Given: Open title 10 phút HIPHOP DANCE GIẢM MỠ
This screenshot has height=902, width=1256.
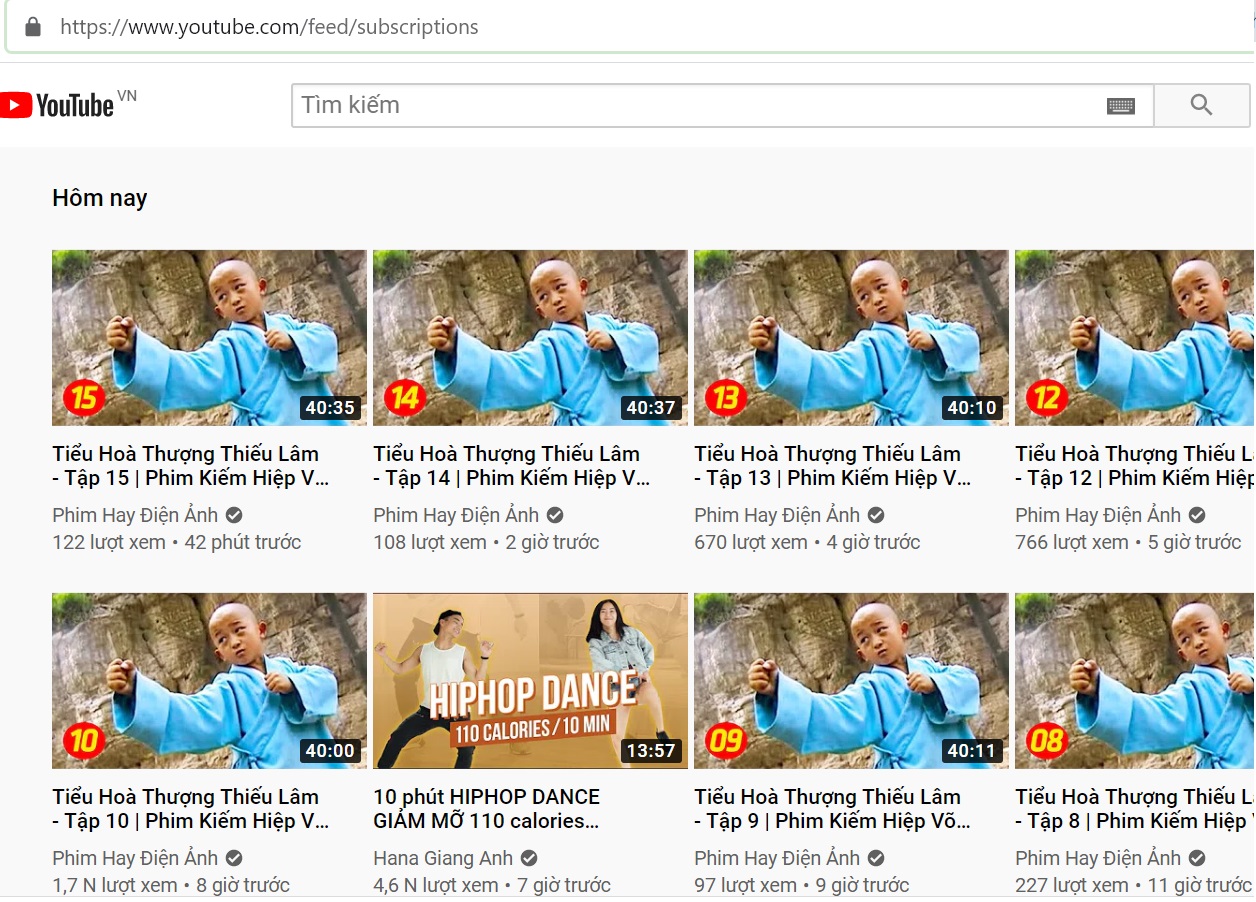Looking at the screenshot, I should coord(487,809).
